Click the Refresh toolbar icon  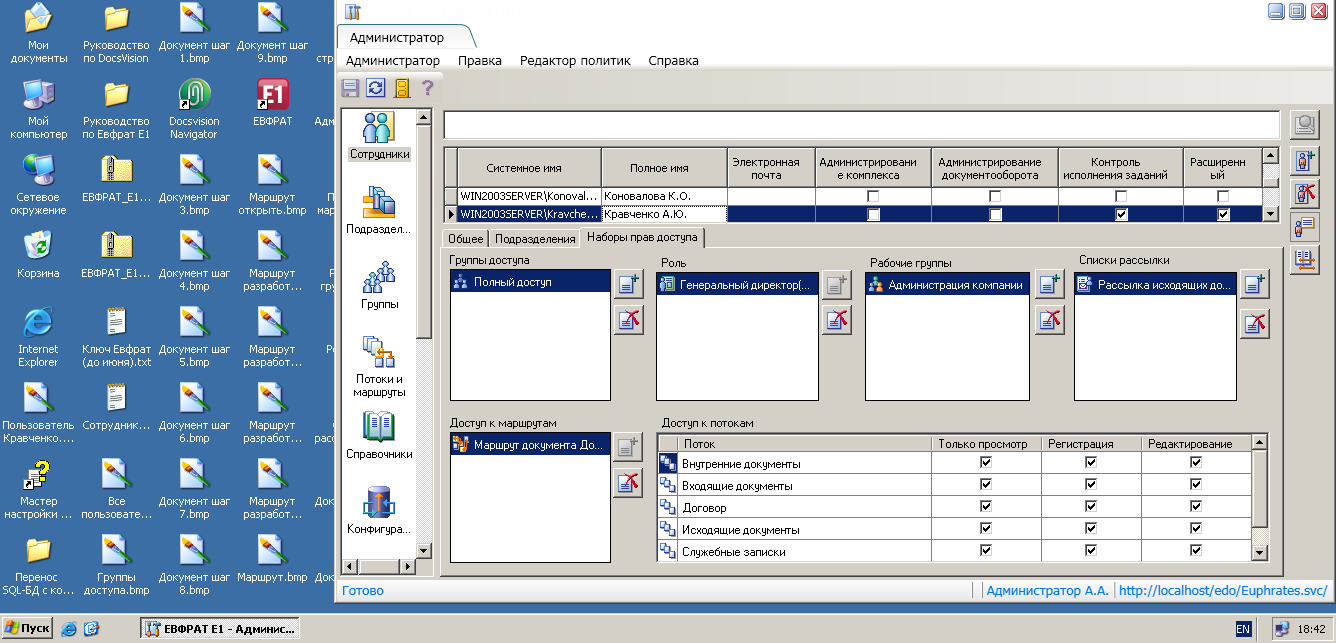point(376,88)
